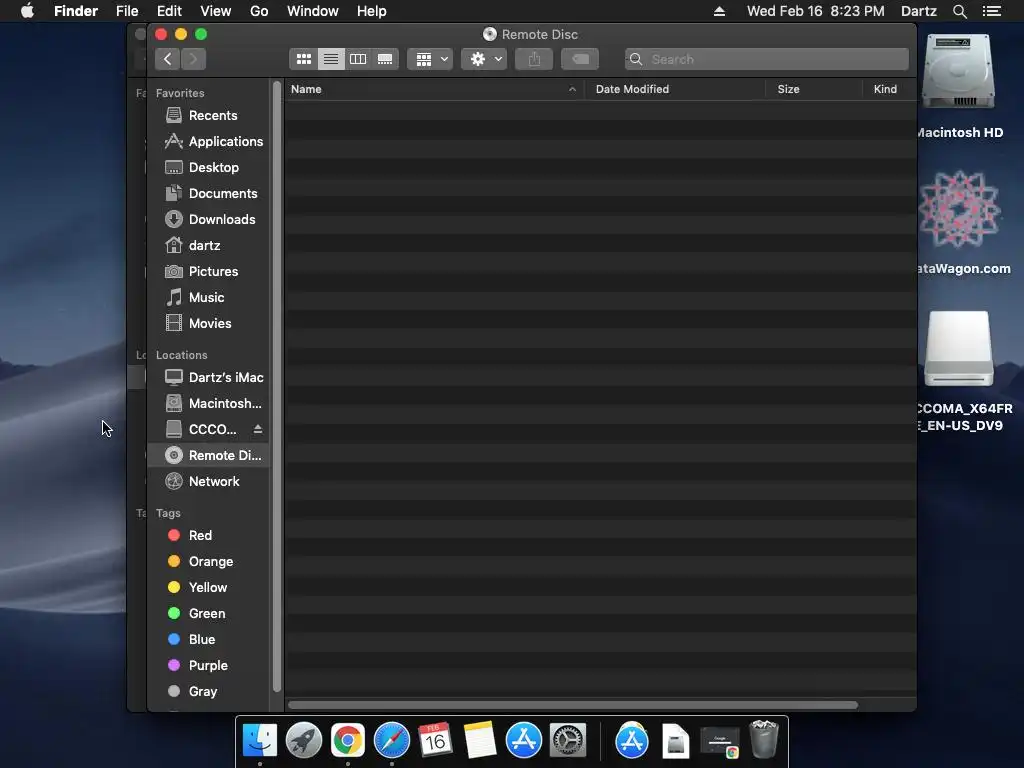
Task: Open Launchpad from the Dock
Action: point(304,741)
